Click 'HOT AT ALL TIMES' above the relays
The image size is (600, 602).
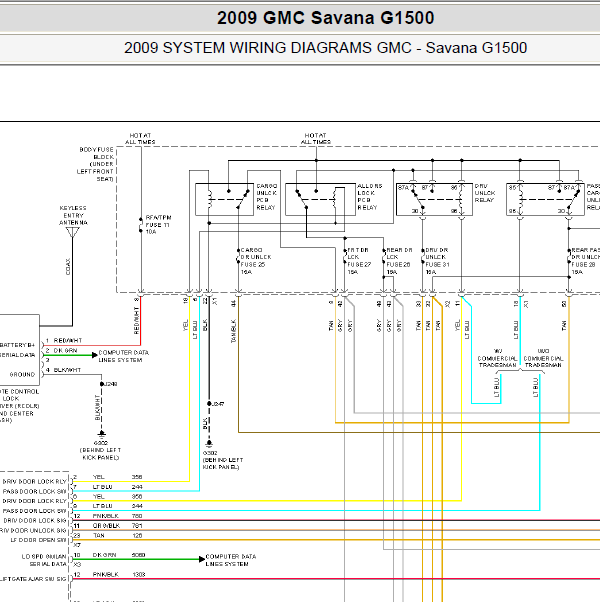click(x=316, y=139)
